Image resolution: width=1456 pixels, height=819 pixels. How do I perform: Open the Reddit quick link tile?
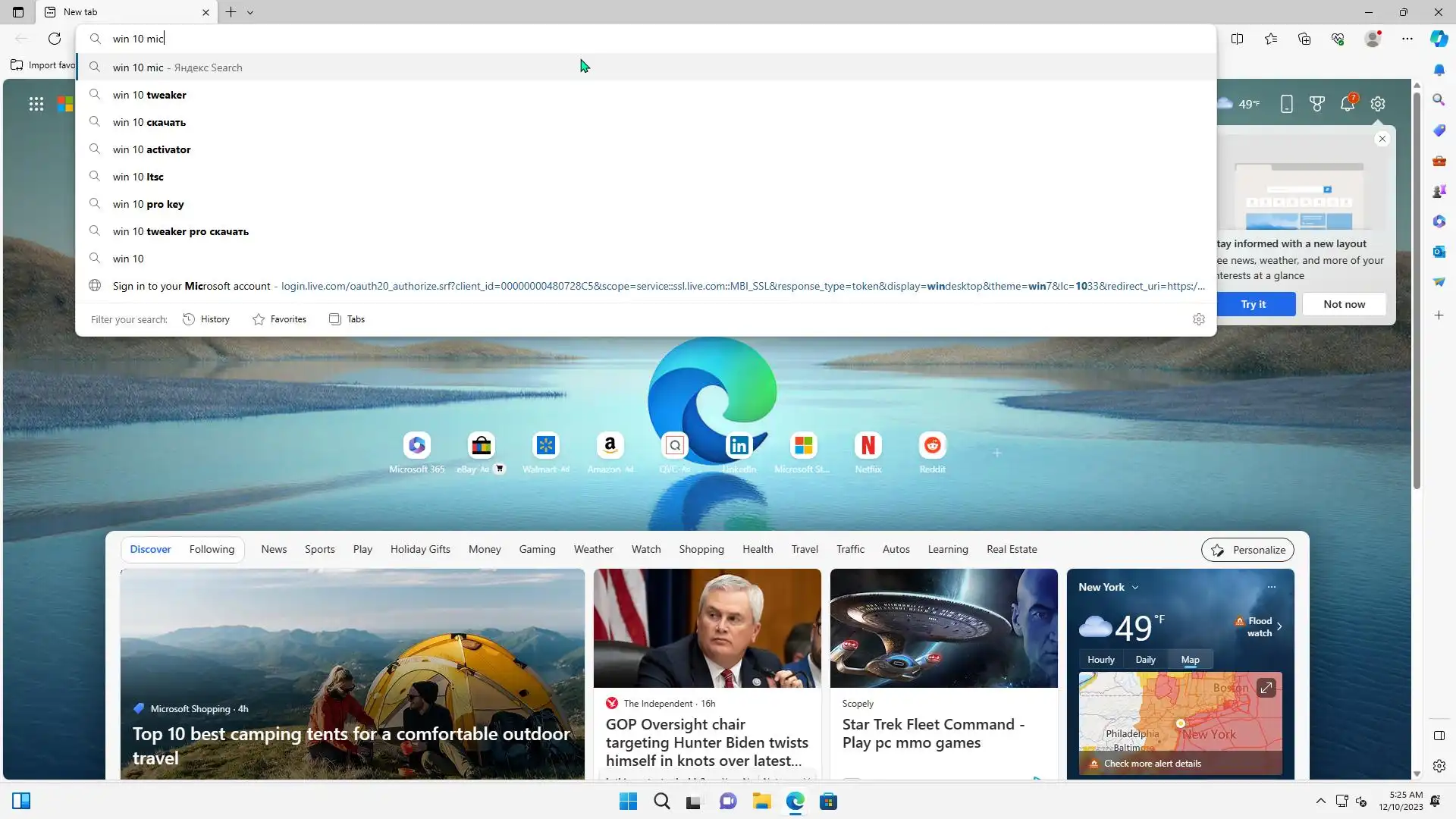(932, 446)
